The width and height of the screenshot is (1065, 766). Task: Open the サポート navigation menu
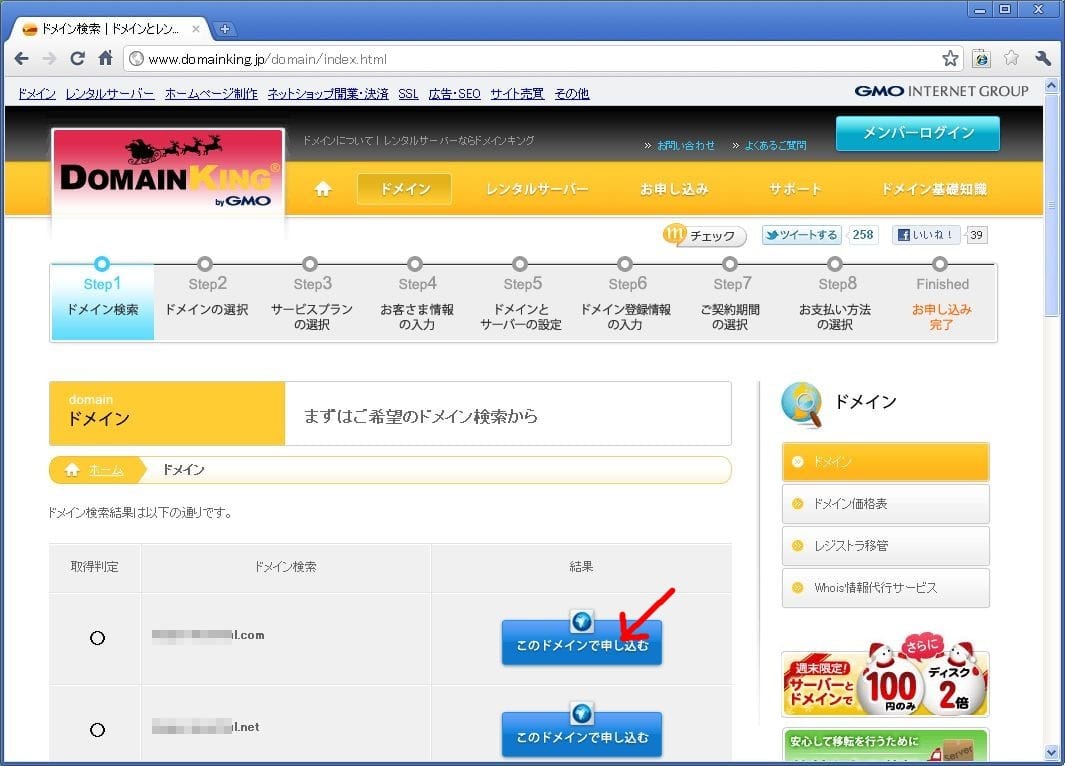pos(795,189)
